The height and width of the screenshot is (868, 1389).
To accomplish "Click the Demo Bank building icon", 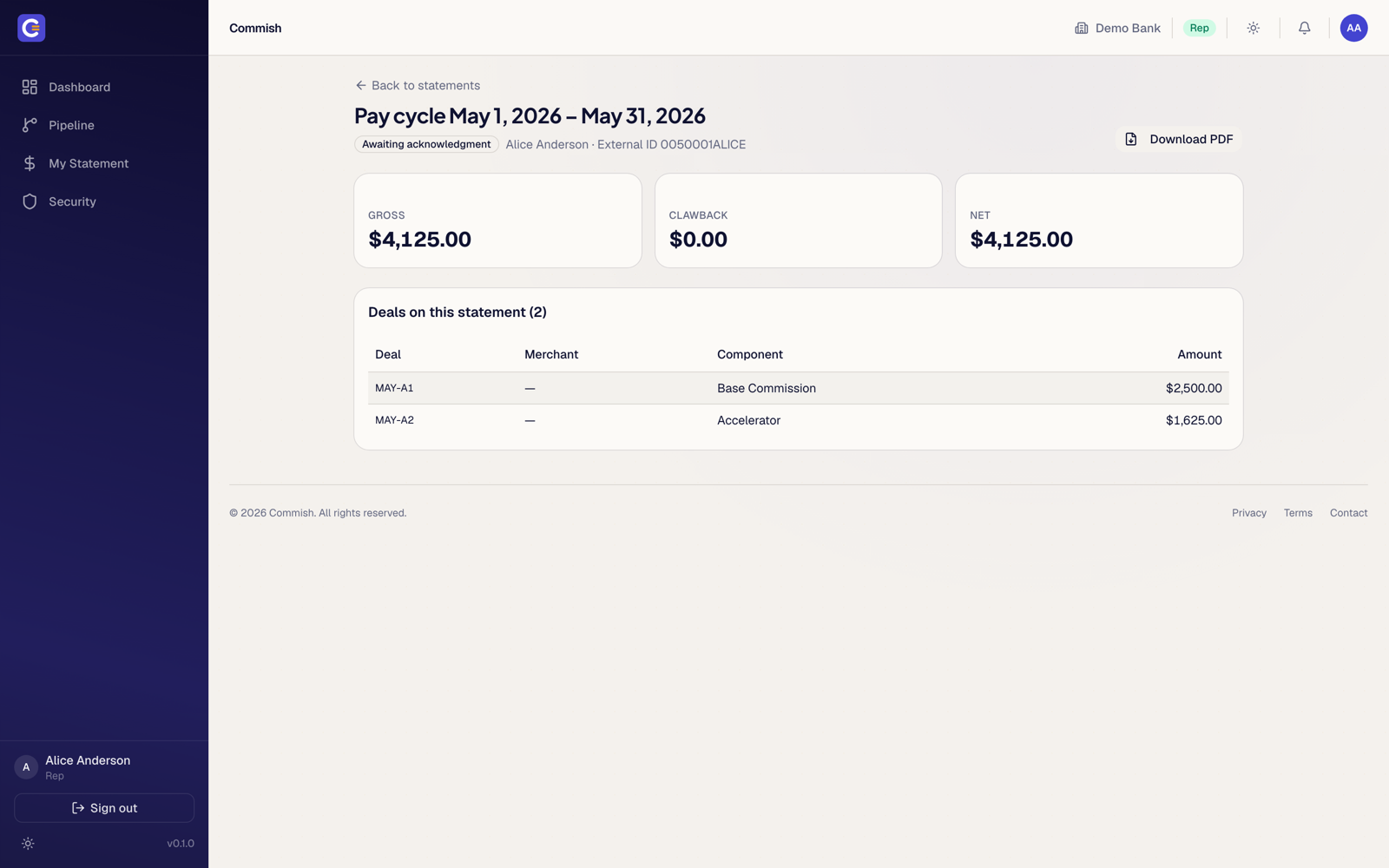I will [1082, 28].
